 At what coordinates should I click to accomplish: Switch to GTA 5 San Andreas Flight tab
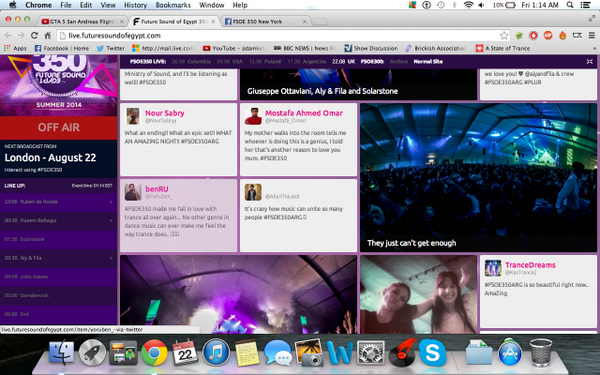pos(83,21)
